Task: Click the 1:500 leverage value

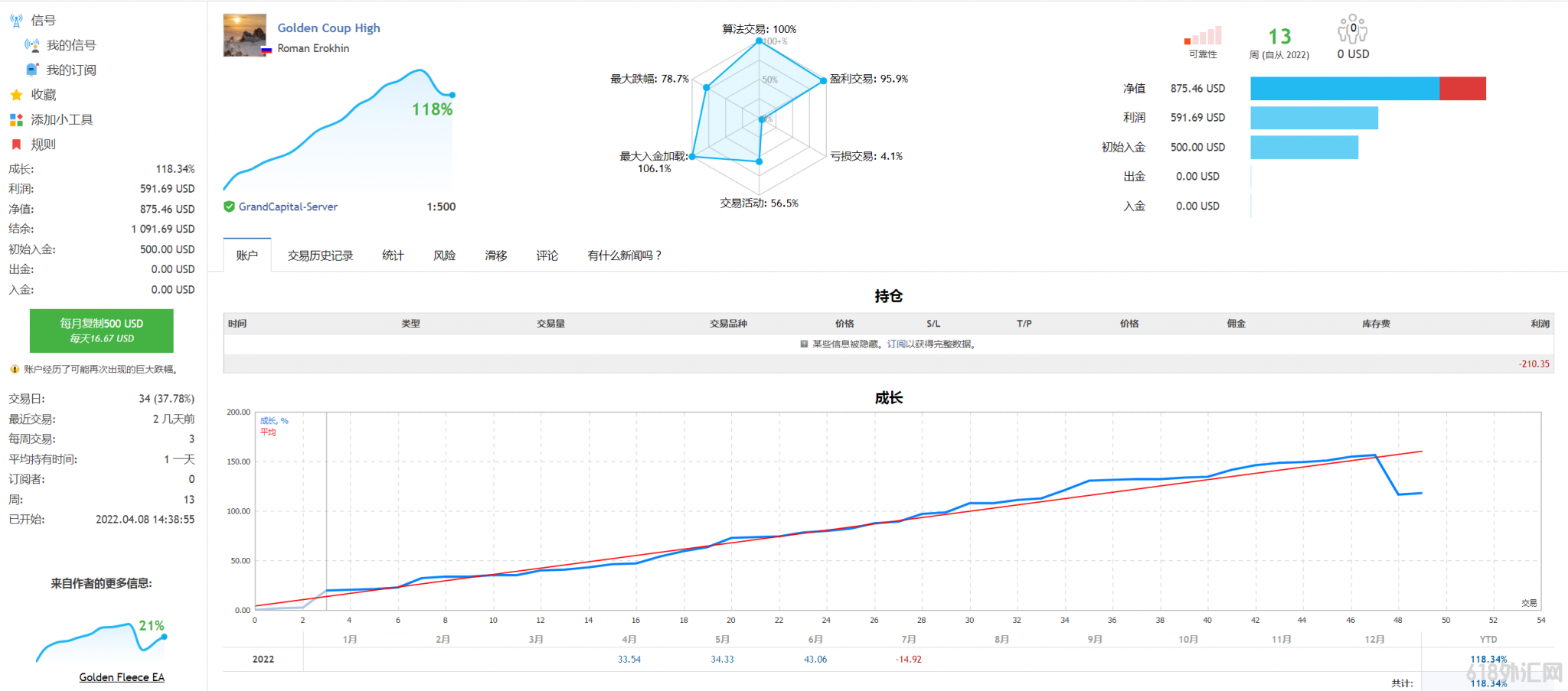Action: (x=441, y=207)
